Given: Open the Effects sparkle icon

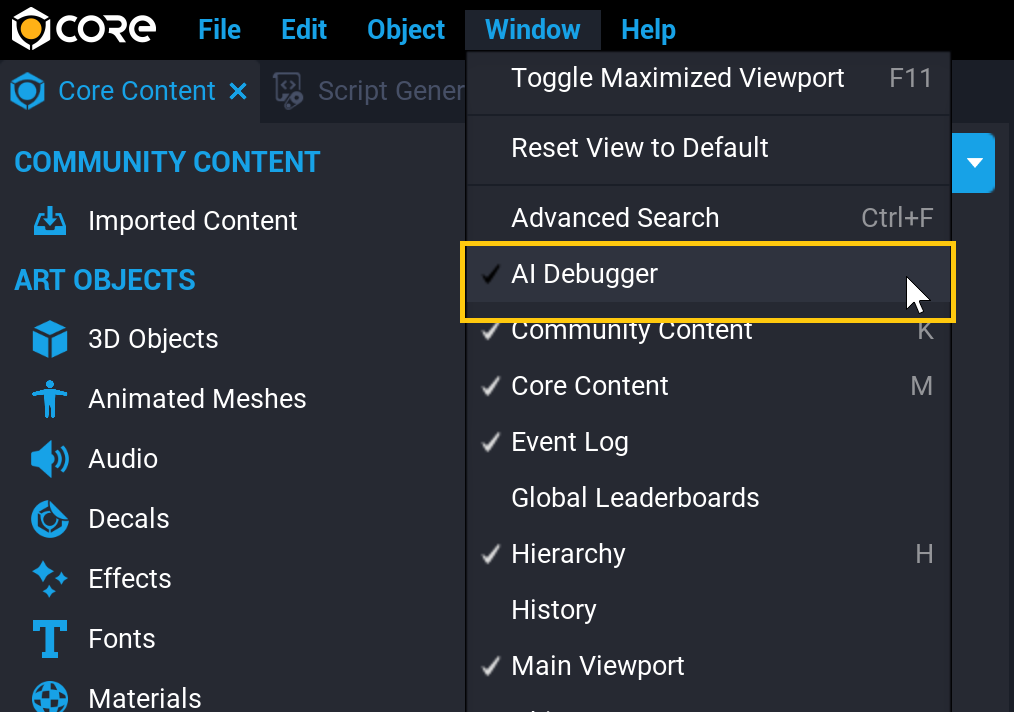Looking at the screenshot, I should [x=49, y=579].
